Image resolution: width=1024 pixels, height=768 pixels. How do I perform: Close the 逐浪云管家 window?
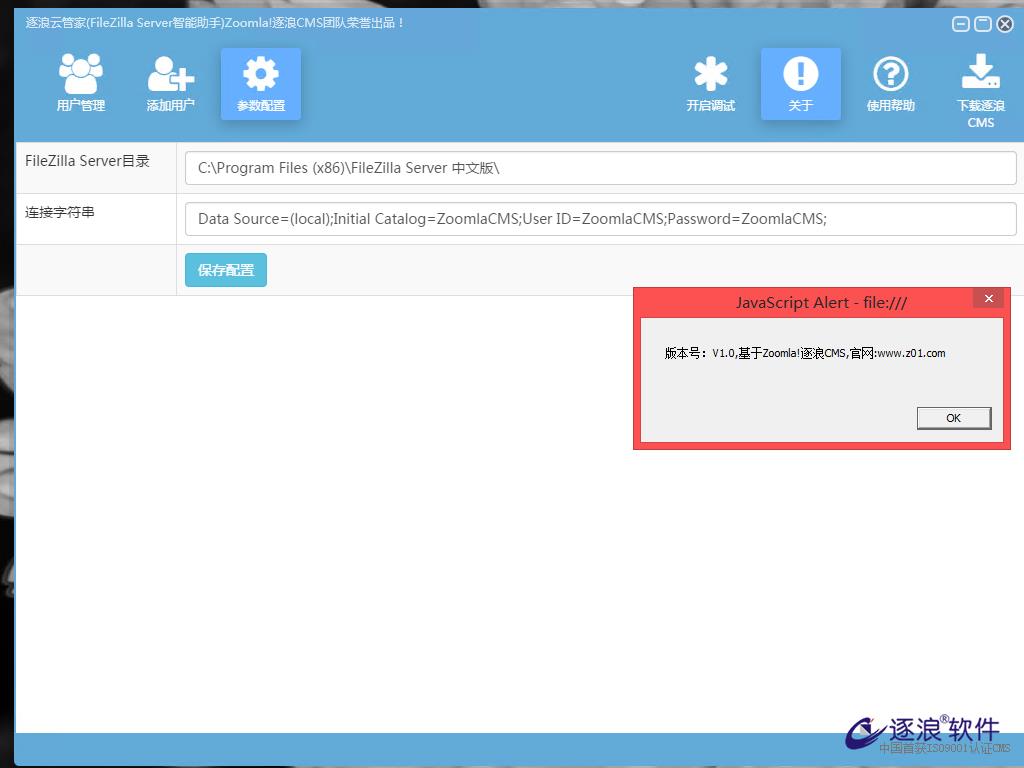pyautogui.click(x=1005, y=24)
